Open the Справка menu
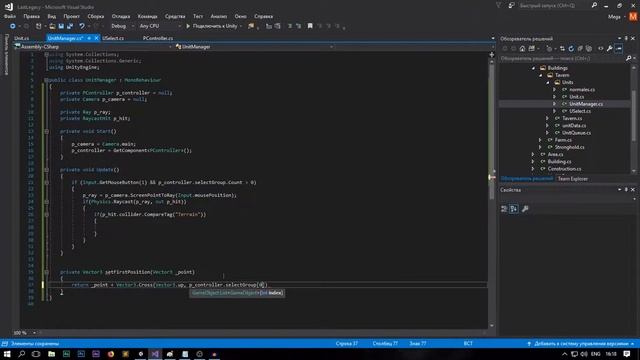Image resolution: width=640 pixels, height=360 pixels. (x=264, y=16)
